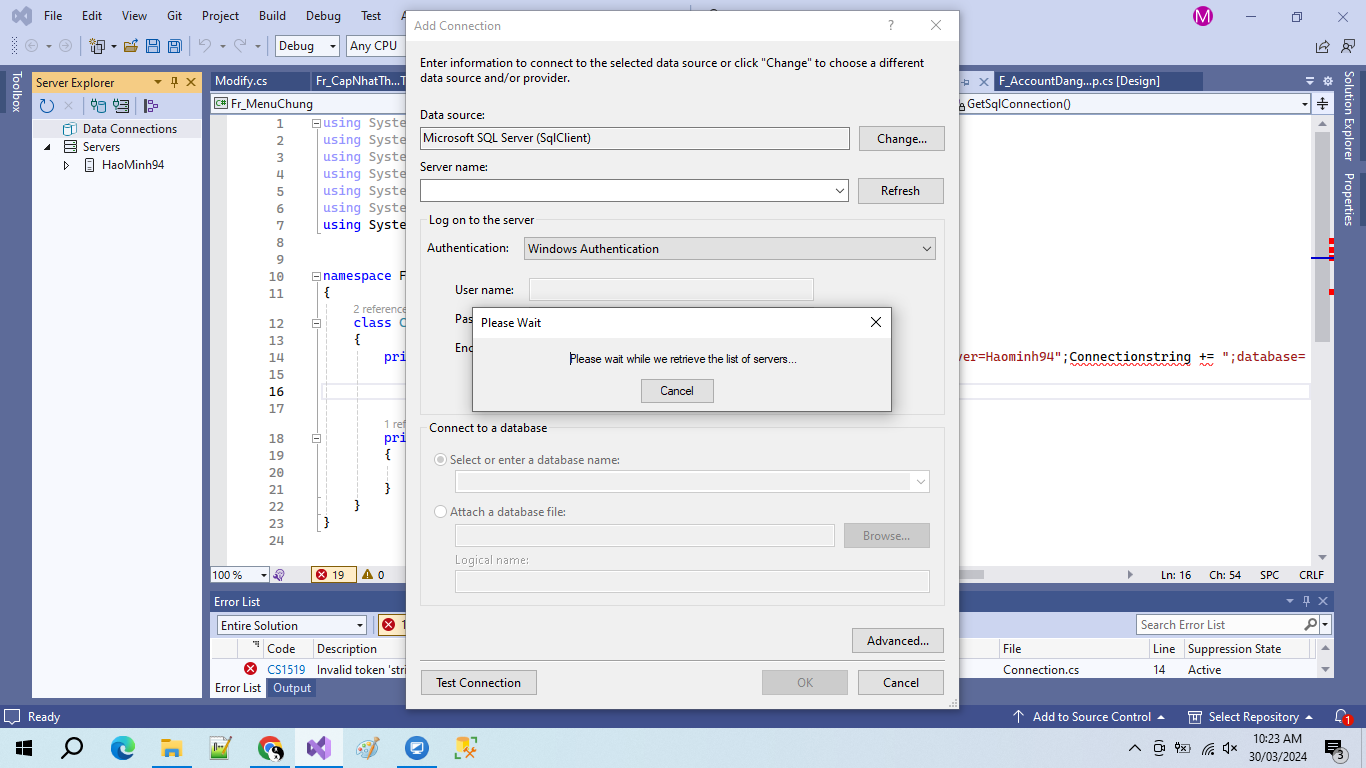
Task: Click the Open File toolbar icon
Action: point(131,46)
